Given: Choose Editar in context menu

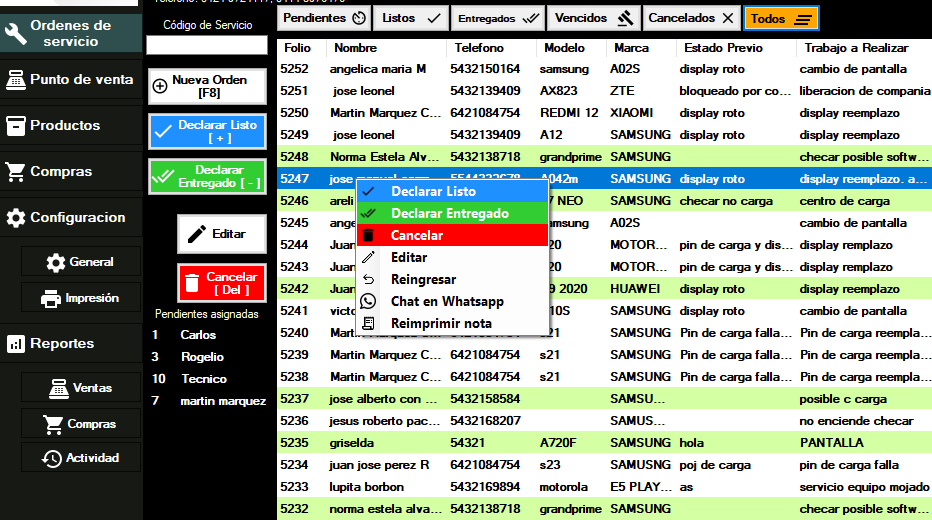Looking at the screenshot, I should coord(452,257).
